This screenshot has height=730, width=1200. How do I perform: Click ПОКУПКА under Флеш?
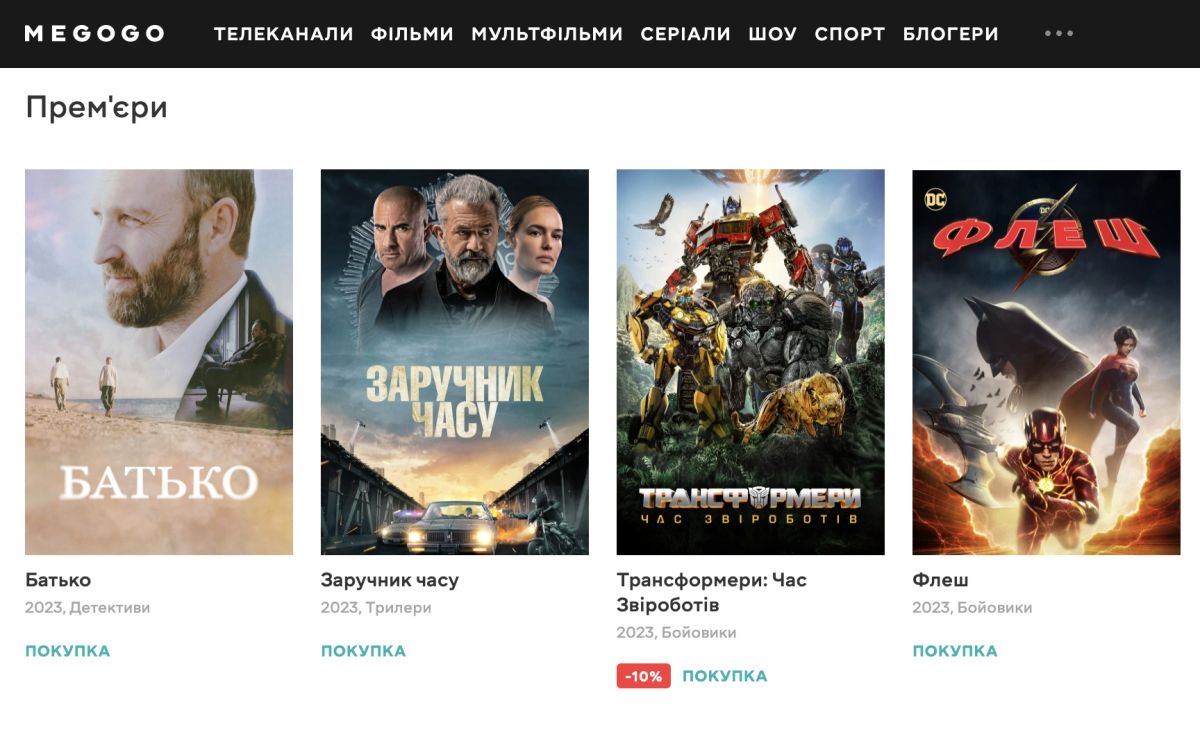tap(955, 651)
